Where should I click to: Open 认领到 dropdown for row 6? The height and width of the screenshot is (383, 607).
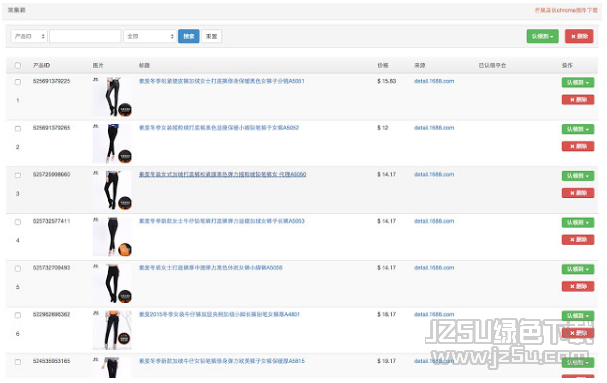coord(578,316)
